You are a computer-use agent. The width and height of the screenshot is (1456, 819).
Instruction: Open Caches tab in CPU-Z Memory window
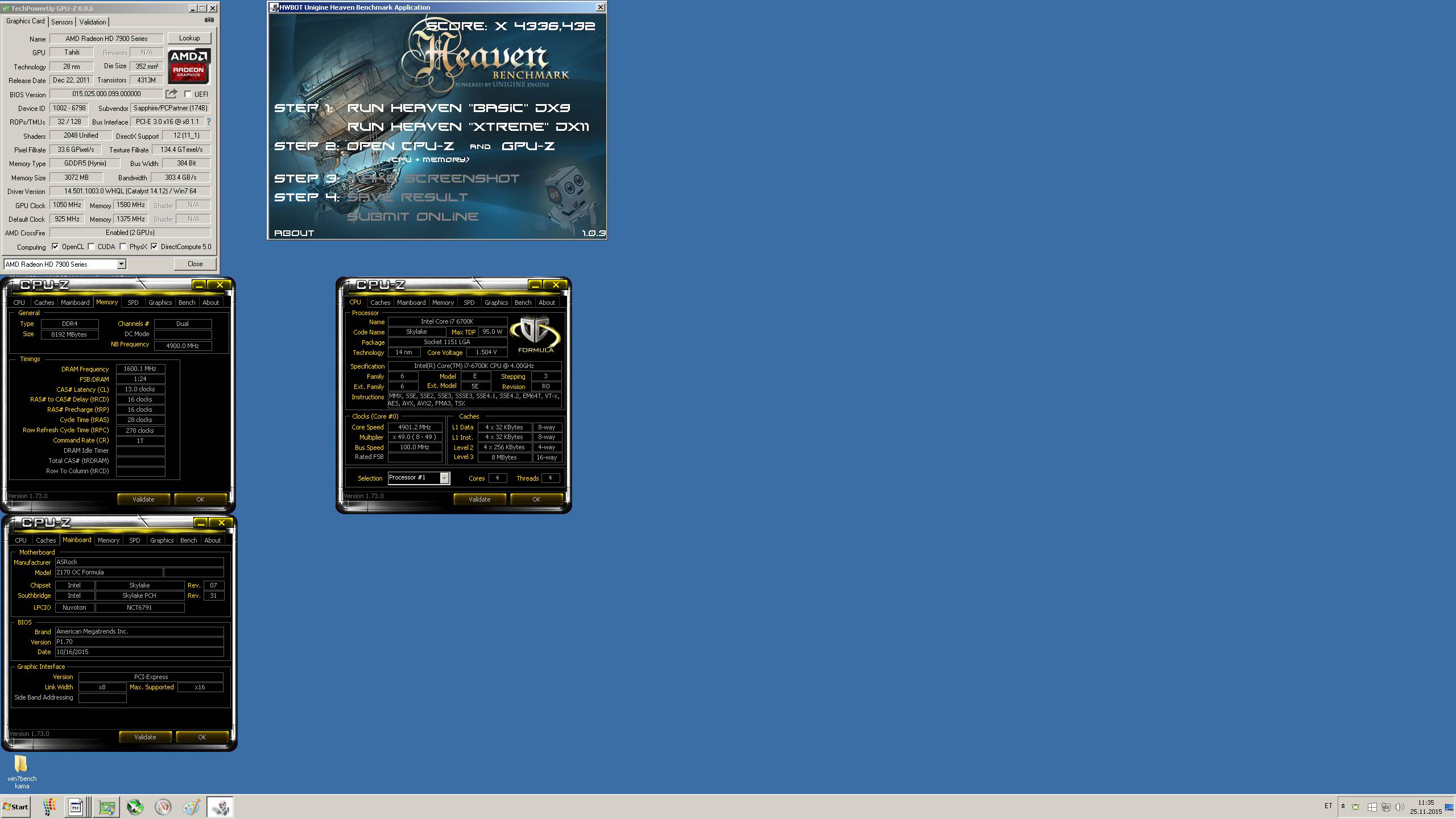tap(44, 303)
